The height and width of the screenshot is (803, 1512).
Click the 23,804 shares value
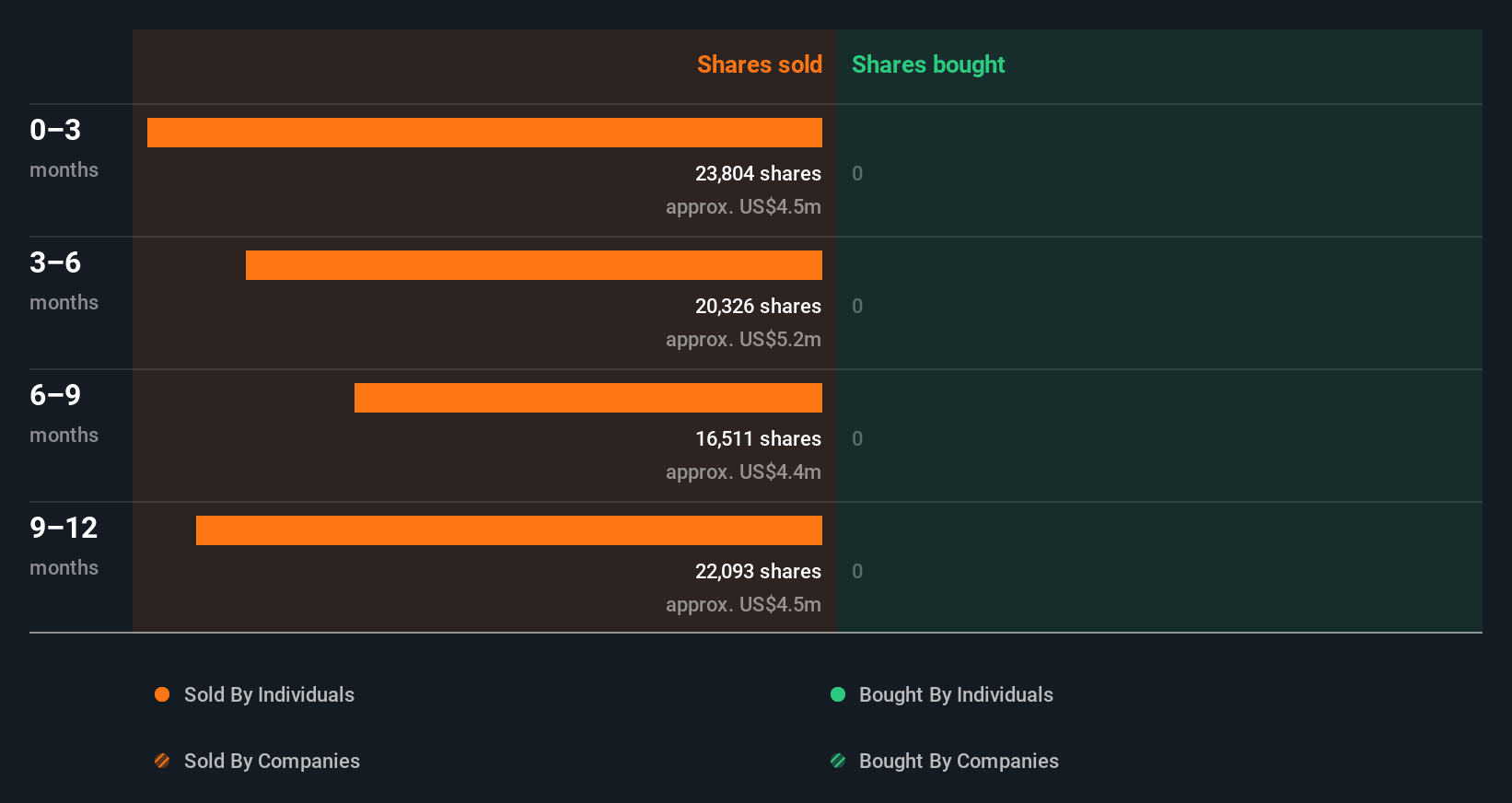[758, 173]
